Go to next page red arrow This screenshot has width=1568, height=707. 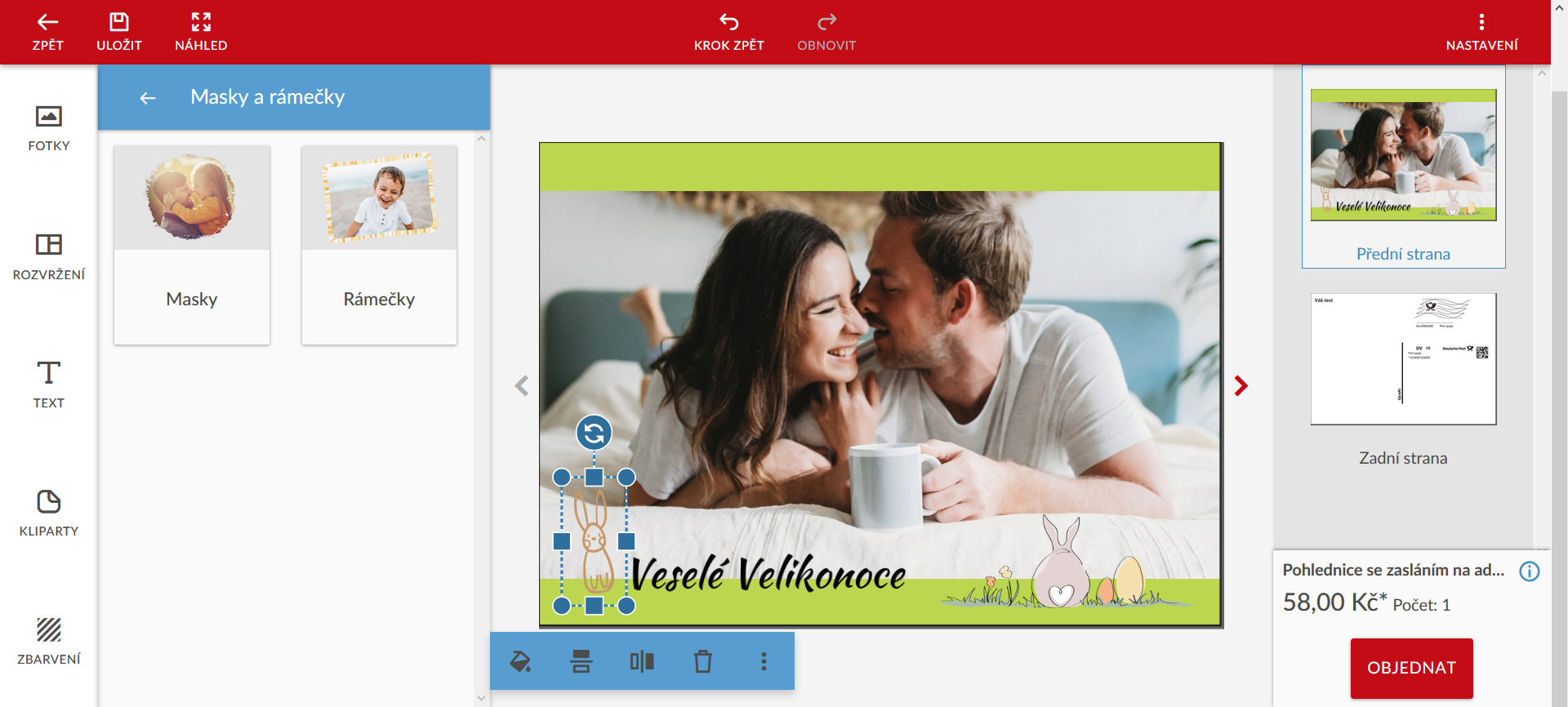pos(1241,385)
